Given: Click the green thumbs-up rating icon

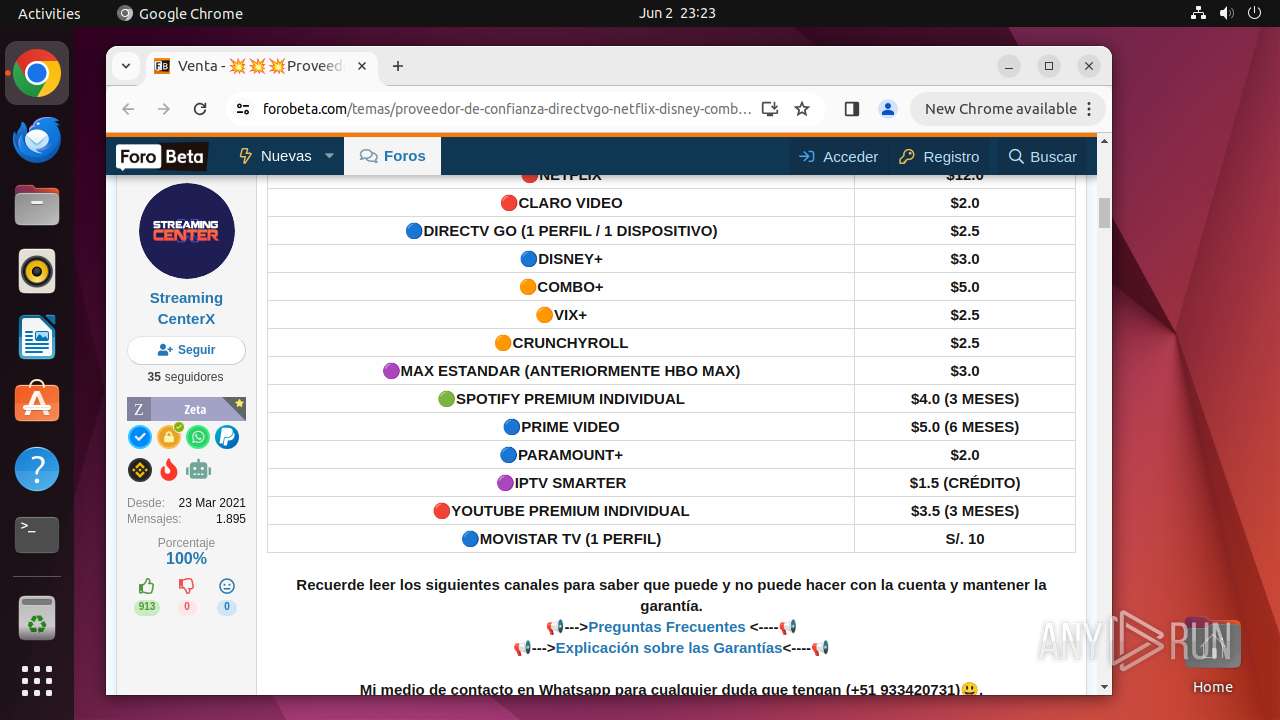Looking at the screenshot, I should 147,586.
